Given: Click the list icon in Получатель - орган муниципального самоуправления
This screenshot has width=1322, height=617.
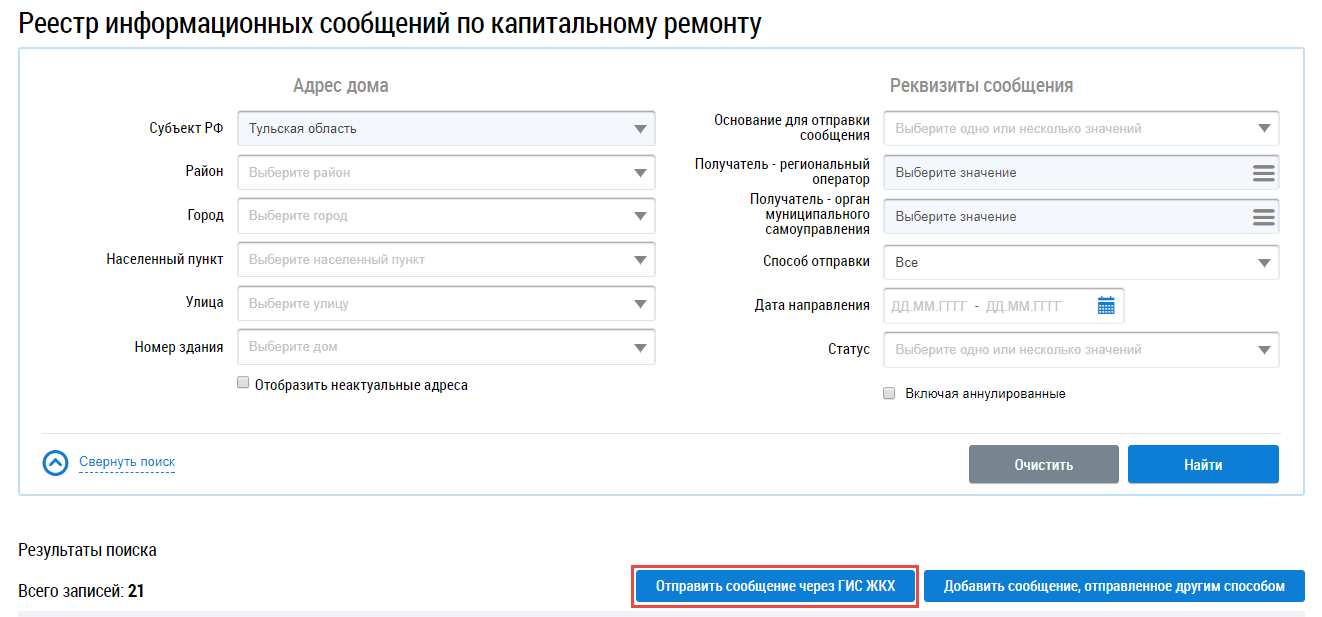Looking at the screenshot, I should tap(1263, 217).
